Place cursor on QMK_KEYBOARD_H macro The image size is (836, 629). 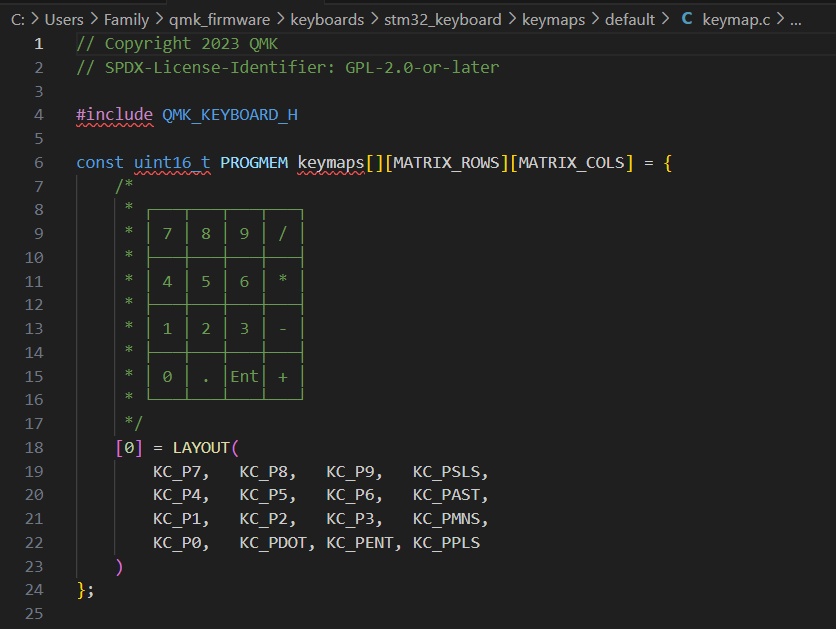click(x=230, y=115)
